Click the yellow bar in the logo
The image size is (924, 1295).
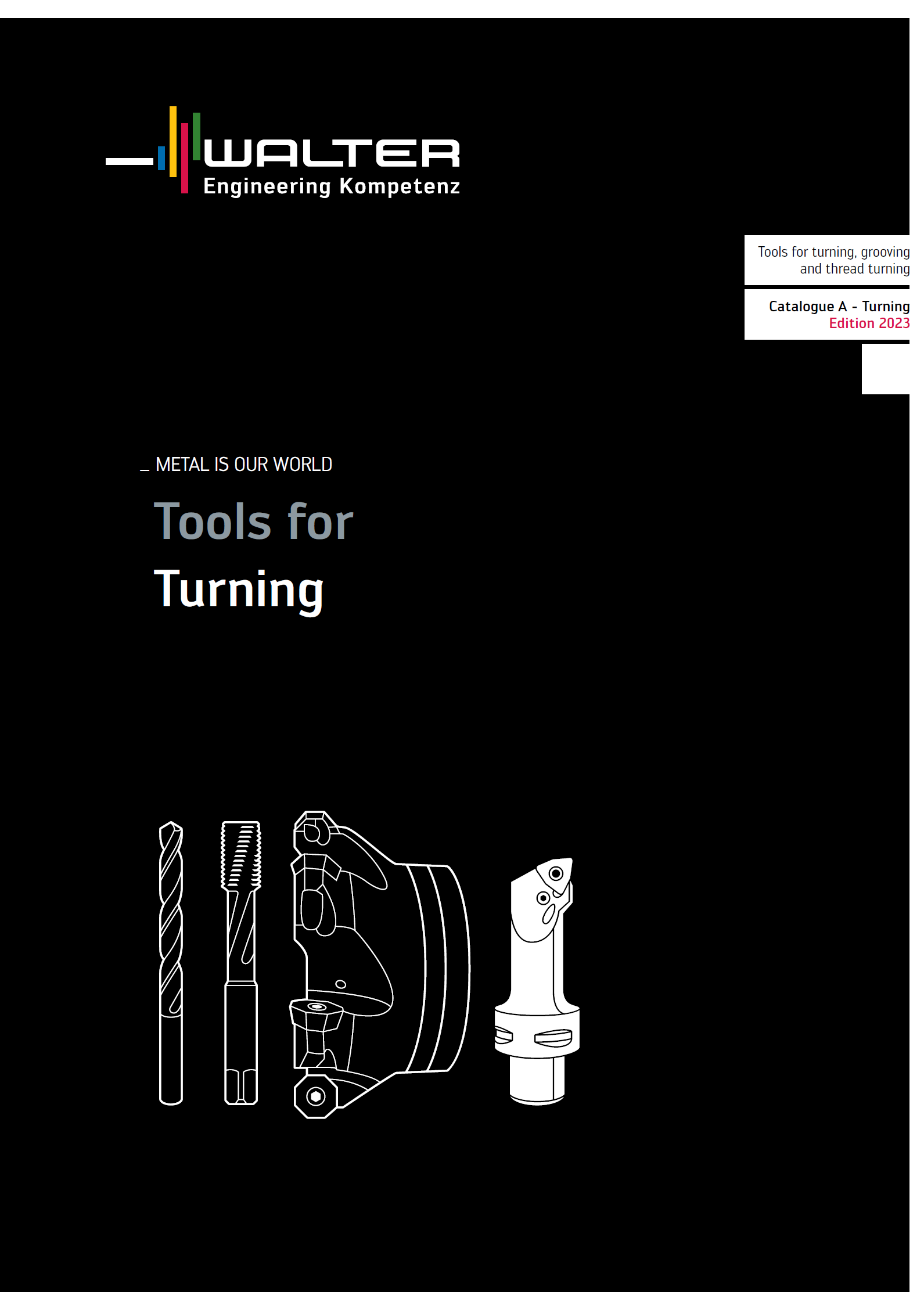(x=173, y=141)
